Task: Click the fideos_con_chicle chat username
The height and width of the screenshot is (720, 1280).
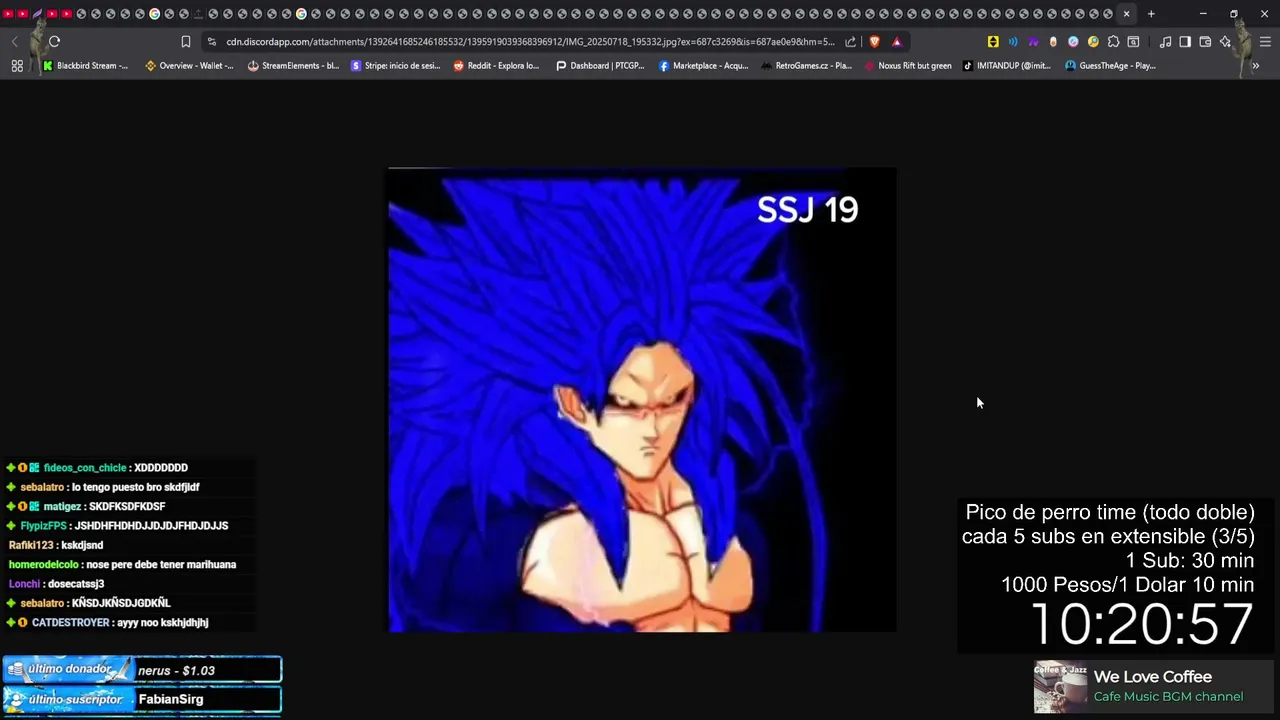Action: (85, 468)
